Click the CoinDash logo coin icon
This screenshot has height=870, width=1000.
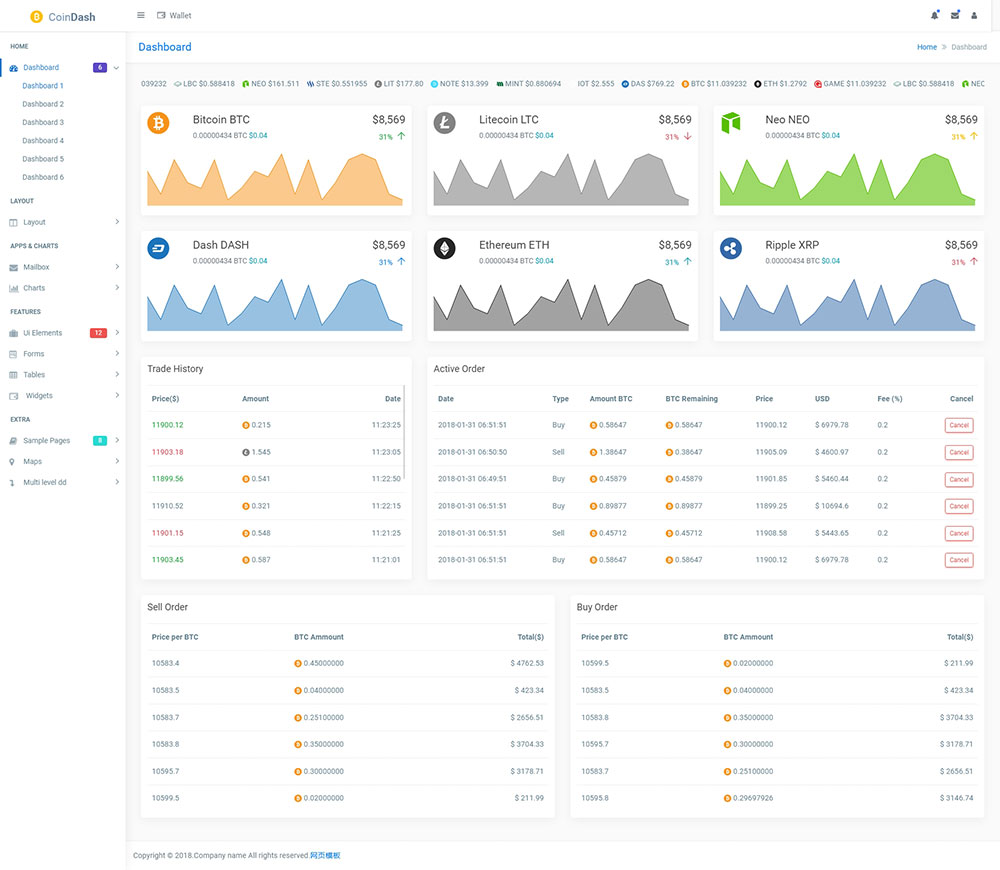[36, 17]
